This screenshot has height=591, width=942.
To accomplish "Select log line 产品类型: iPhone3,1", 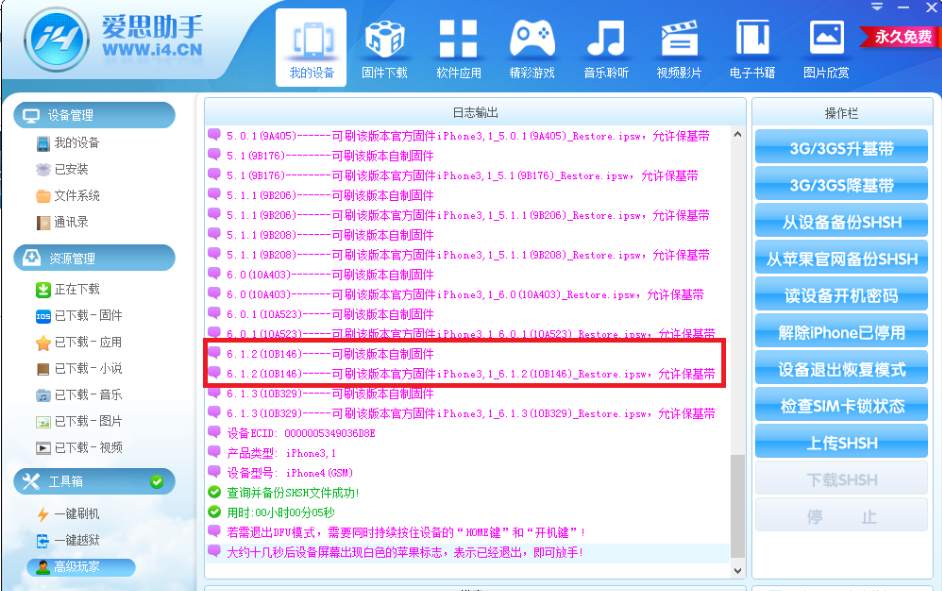I will click(x=281, y=453).
